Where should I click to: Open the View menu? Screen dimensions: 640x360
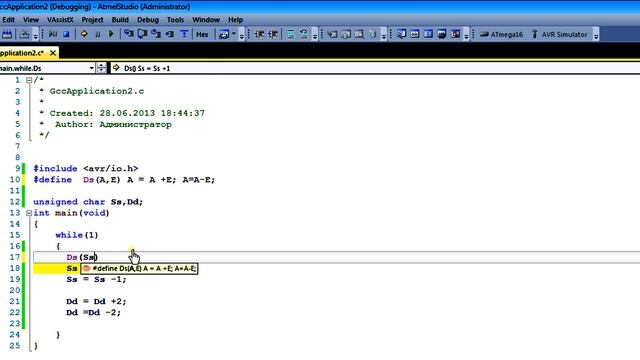[31, 20]
